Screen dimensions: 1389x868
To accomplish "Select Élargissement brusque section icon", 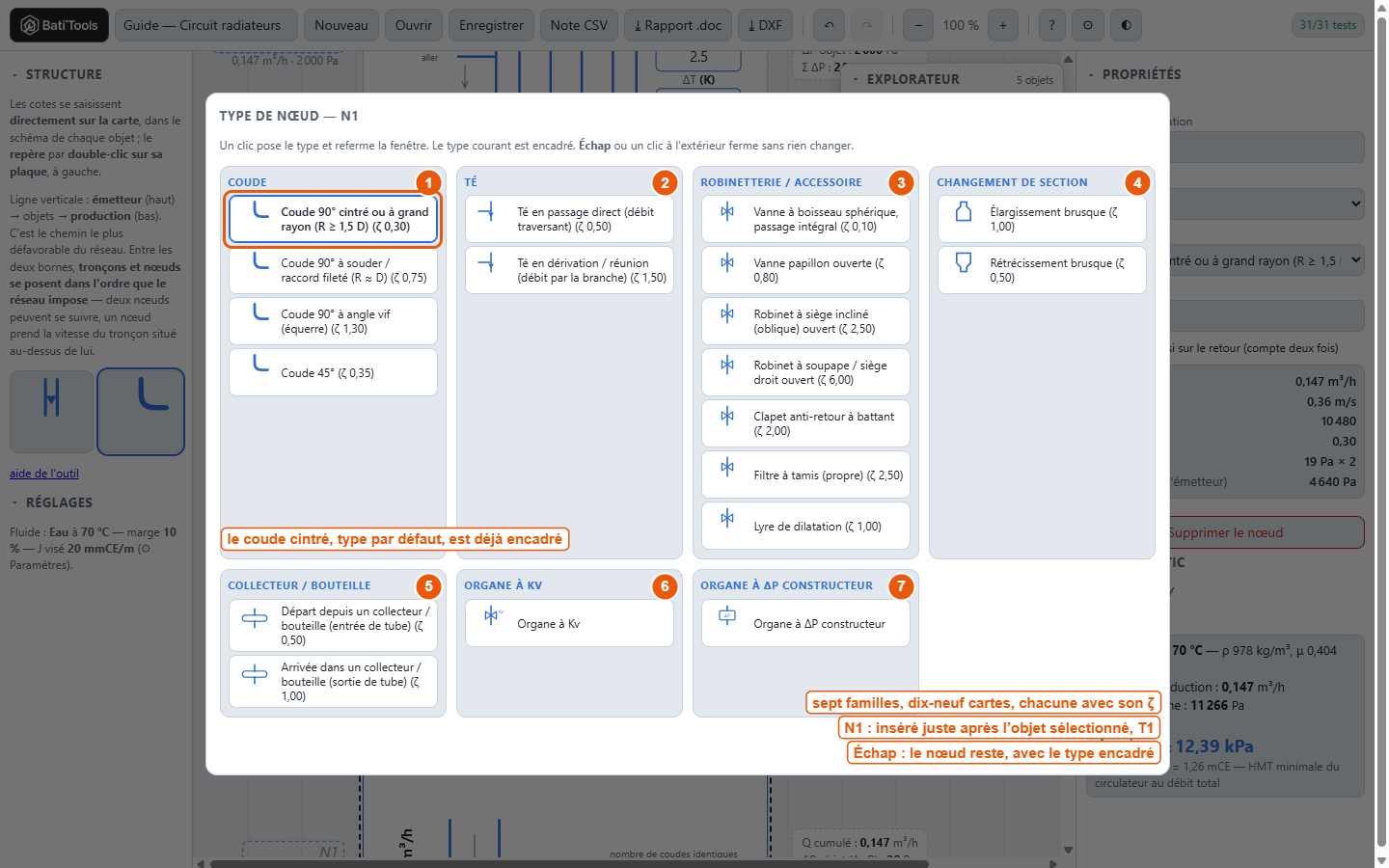I will point(963,211).
